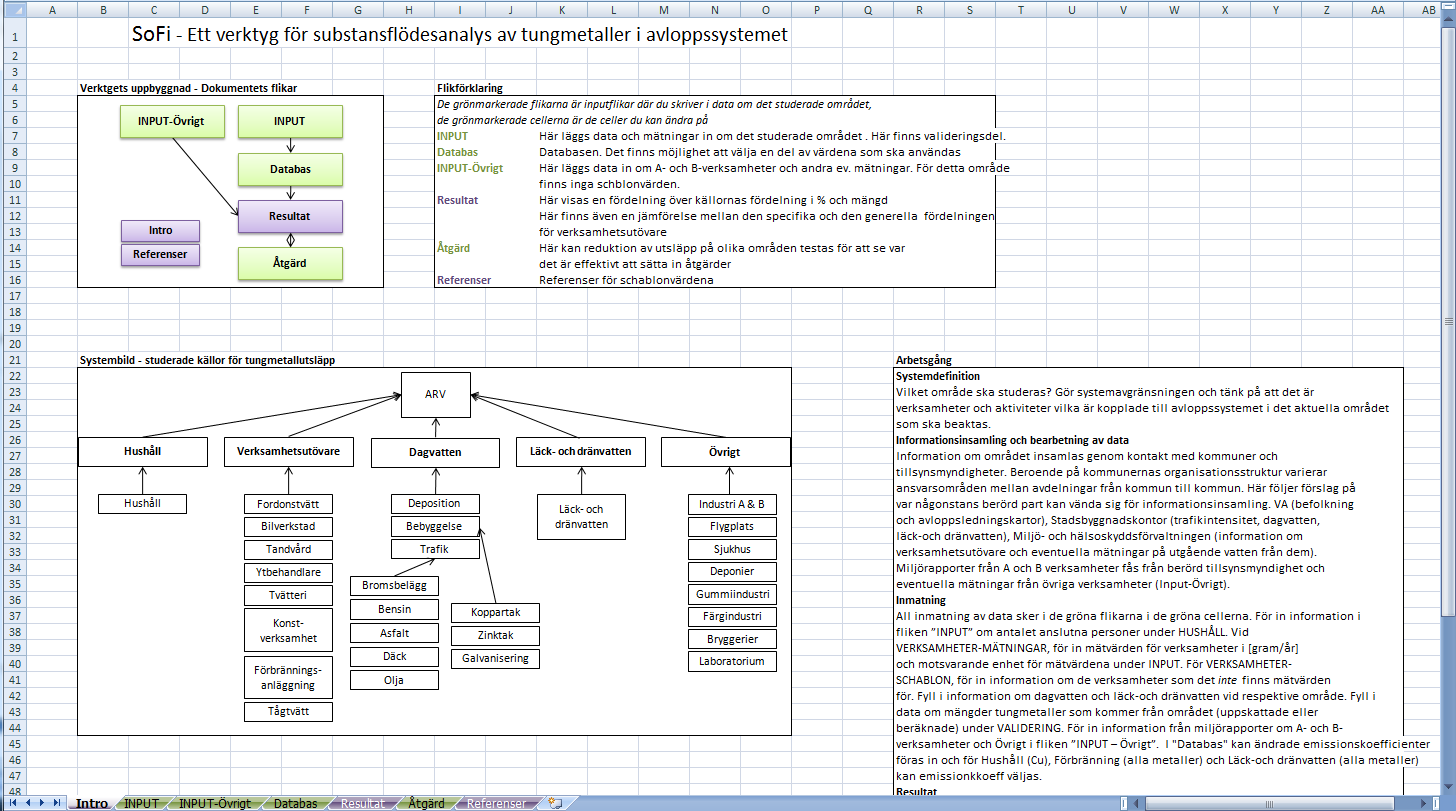This screenshot has width=1456, height=811.
Task: Select the Tågtvätt box
Action: 289,712
